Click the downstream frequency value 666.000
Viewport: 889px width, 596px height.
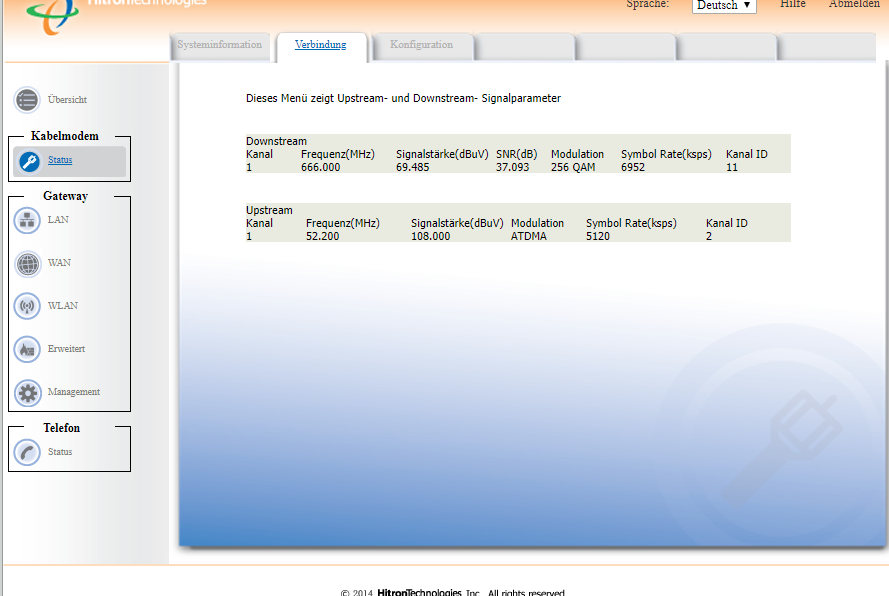(320, 167)
